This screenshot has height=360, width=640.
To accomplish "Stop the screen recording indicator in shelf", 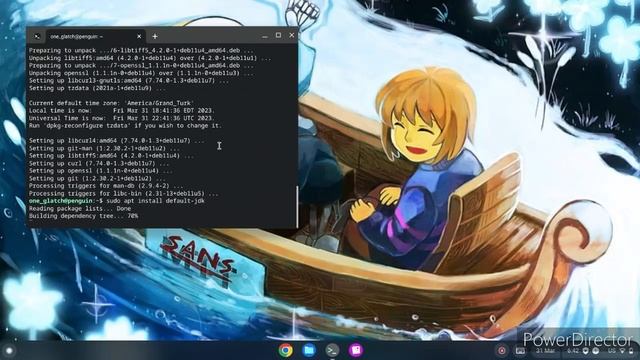I will click(502, 351).
